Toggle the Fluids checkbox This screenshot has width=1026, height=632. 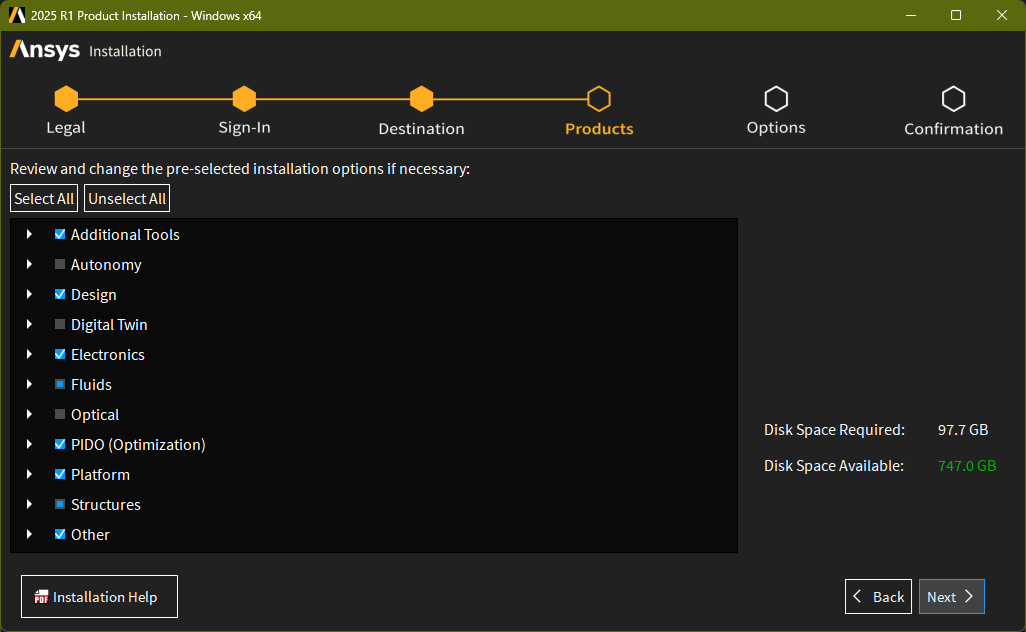[60, 385]
